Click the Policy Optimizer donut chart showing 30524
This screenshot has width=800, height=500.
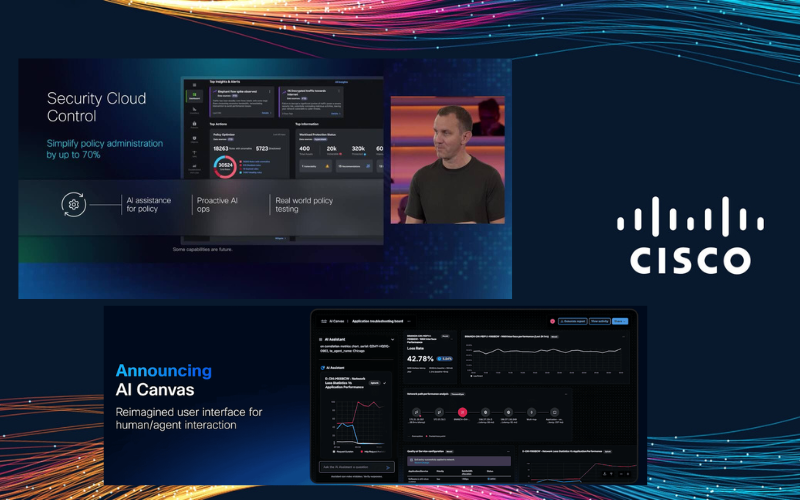tap(224, 167)
